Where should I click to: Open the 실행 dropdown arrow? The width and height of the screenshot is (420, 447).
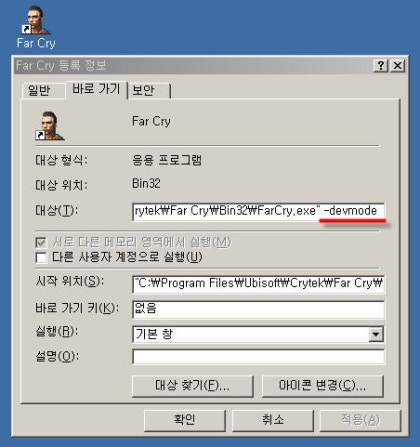(x=376, y=334)
